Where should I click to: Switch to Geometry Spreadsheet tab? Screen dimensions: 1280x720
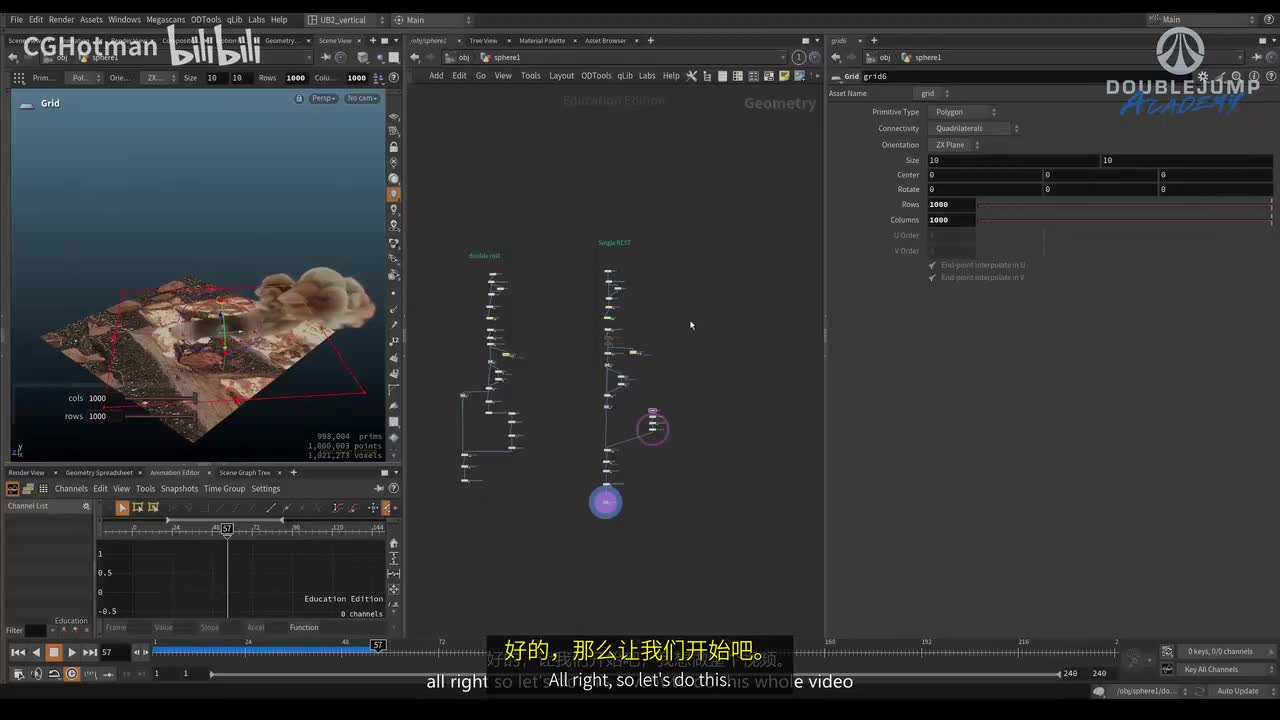[99, 472]
